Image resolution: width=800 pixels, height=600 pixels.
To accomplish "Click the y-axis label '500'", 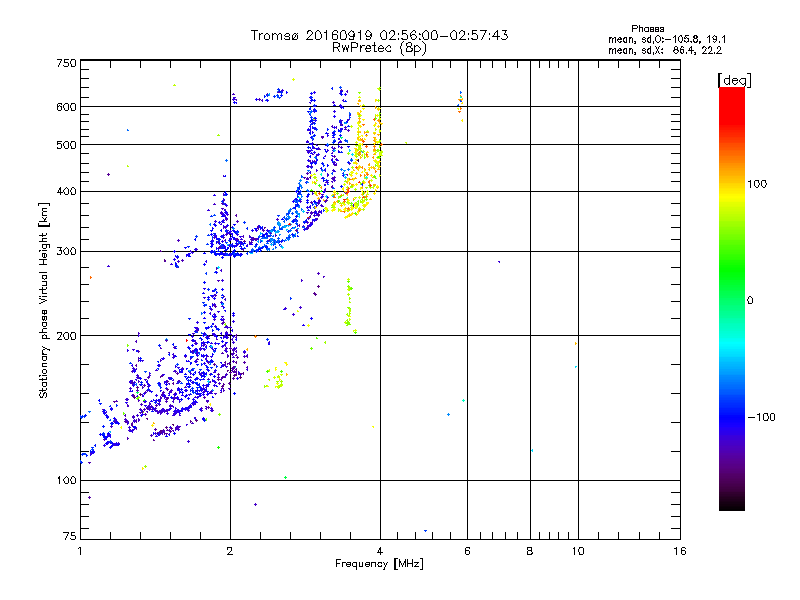I will [x=66, y=145].
